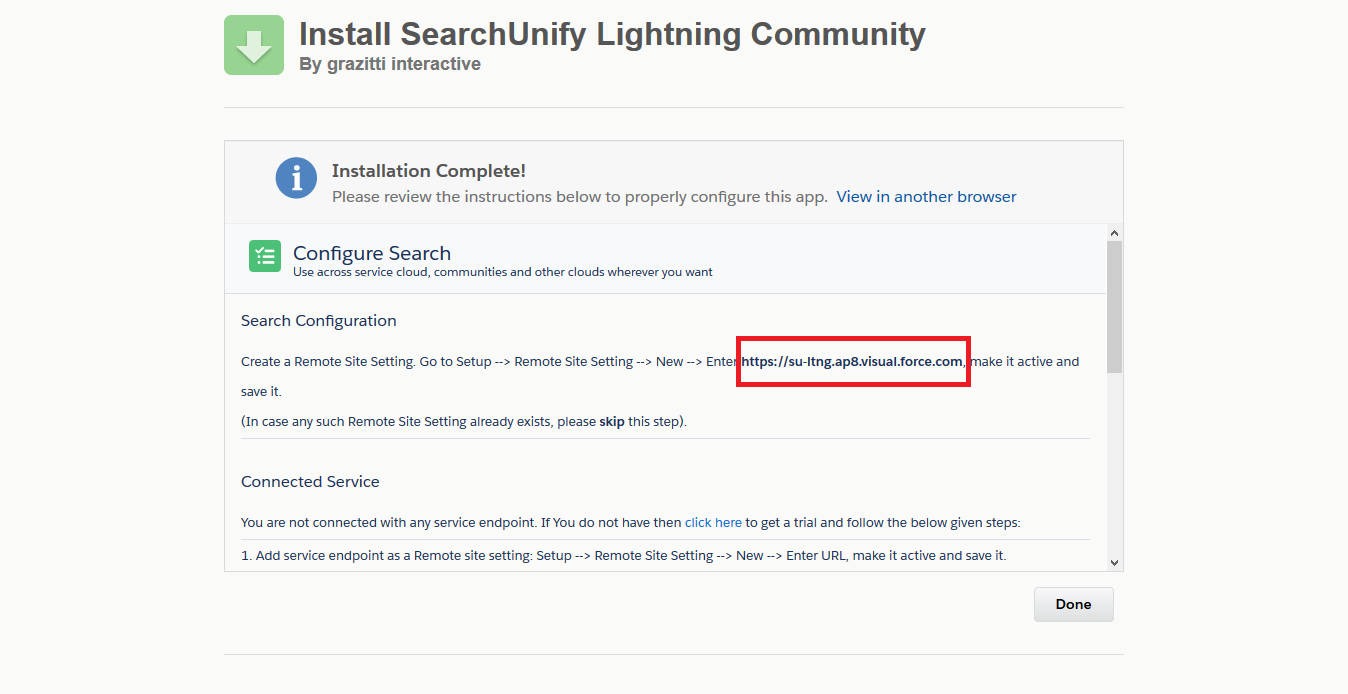Click the 'Installation Complete!' heading
This screenshot has width=1348, height=694.
coord(429,171)
